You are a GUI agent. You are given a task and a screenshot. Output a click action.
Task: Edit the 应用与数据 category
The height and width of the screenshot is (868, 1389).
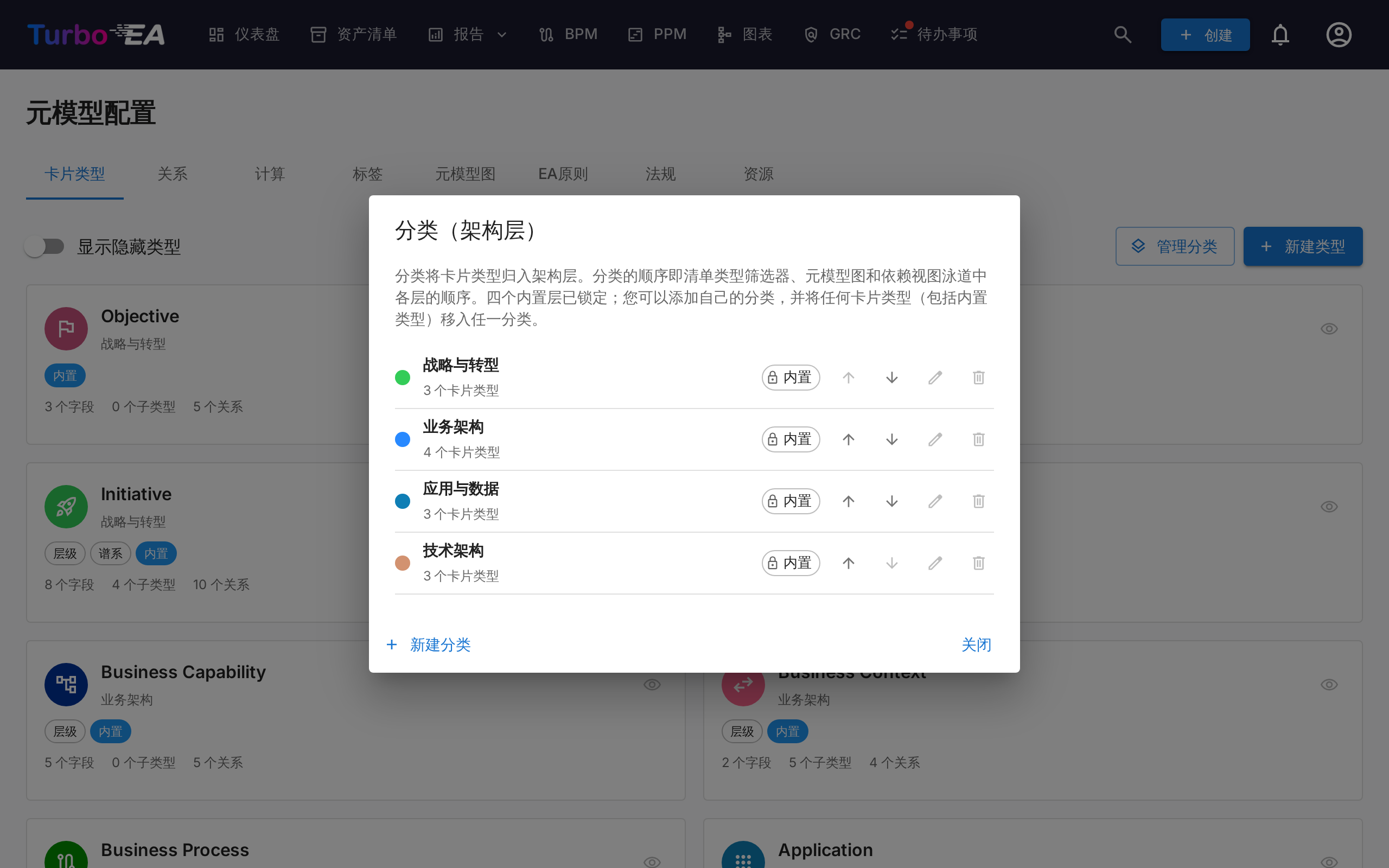pos(935,501)
